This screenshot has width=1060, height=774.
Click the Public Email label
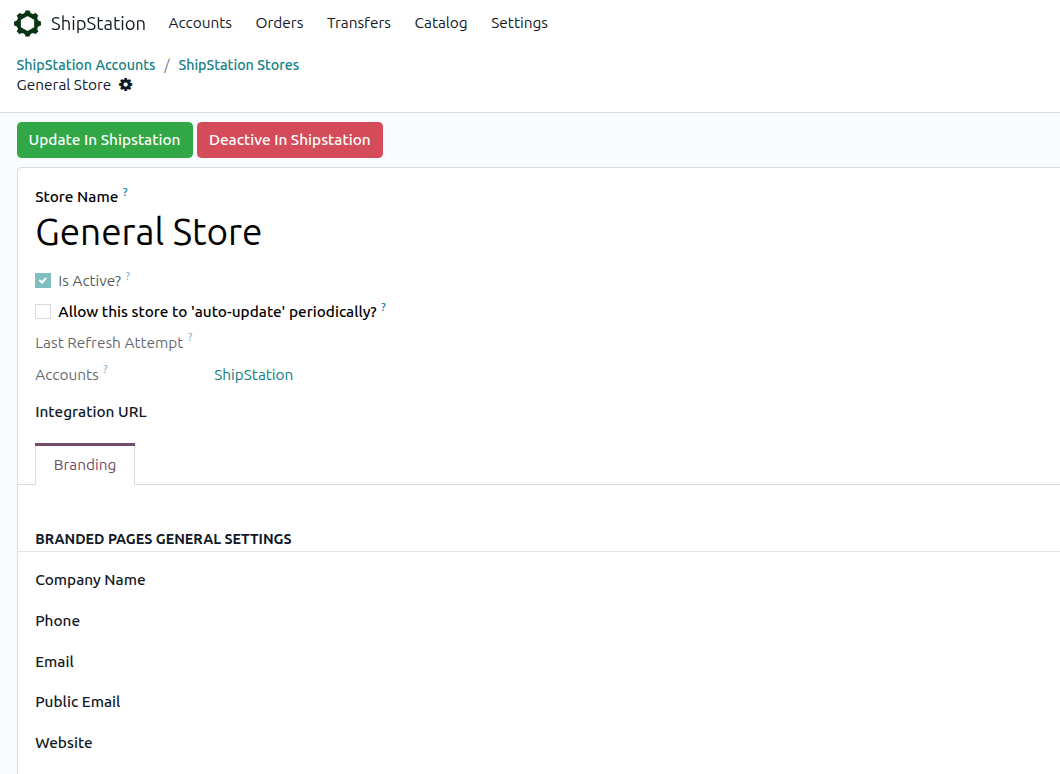tap(78, 702)
